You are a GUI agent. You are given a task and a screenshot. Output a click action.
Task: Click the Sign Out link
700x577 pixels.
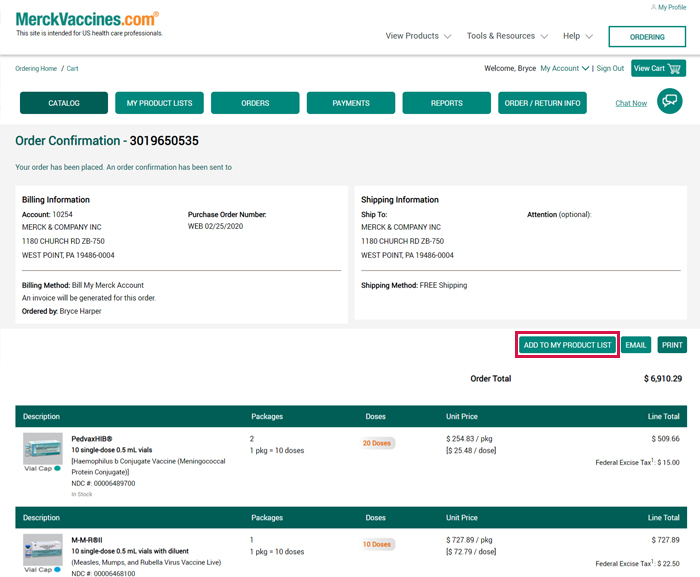pyautogui.click(x=610, y=68)
